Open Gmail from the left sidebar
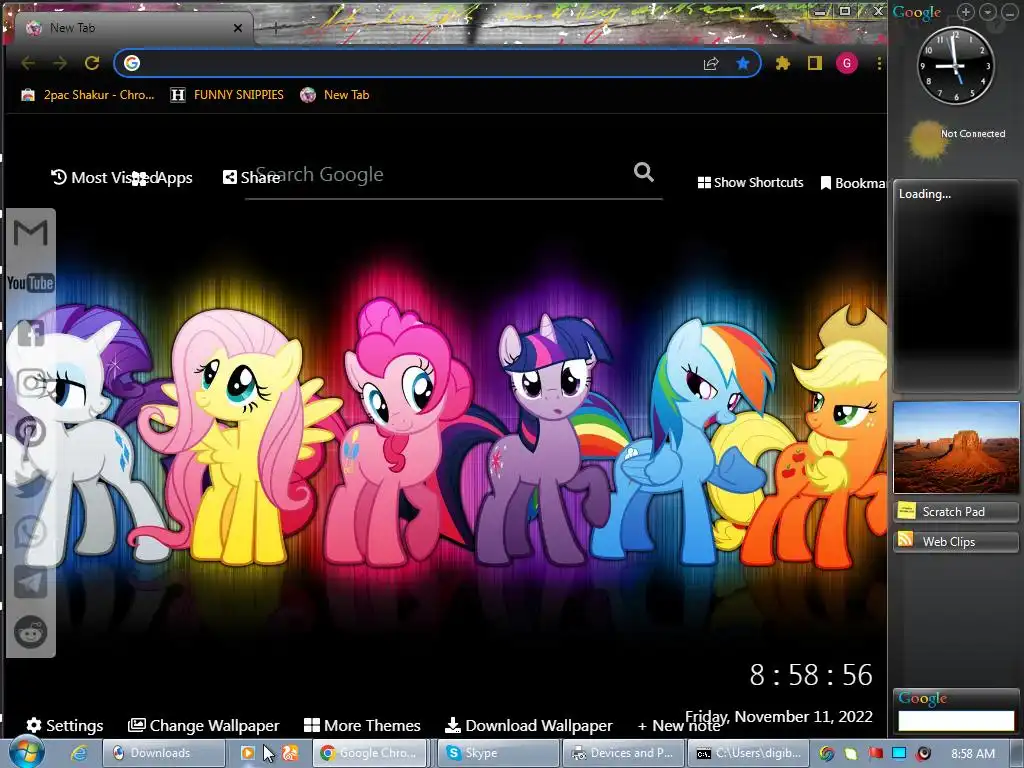The height and width of the screenshot is (768, 1024). pos(30,232)
